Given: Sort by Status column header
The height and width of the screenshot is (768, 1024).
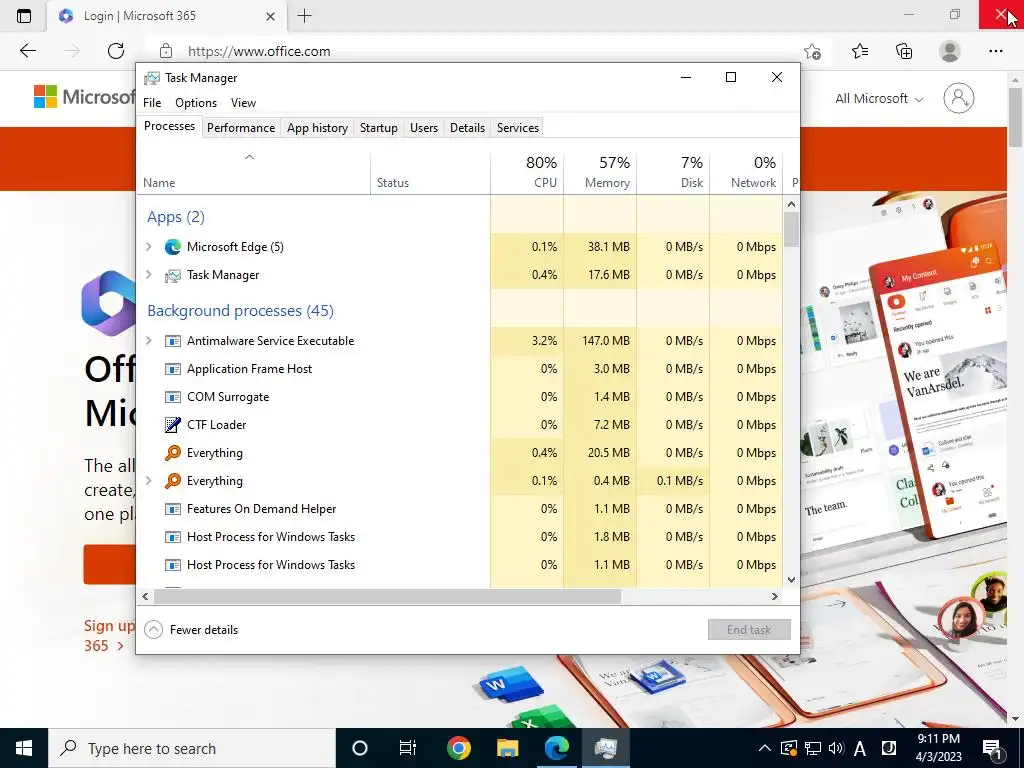Looking at the screenshot, I should [430, 172].
